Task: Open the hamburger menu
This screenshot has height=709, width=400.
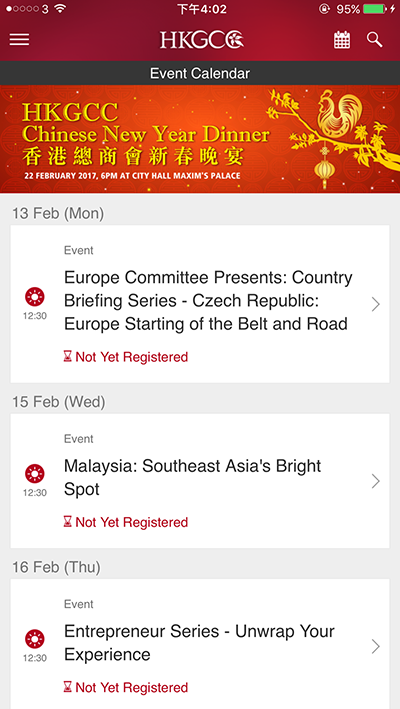Action: [19, 40]
